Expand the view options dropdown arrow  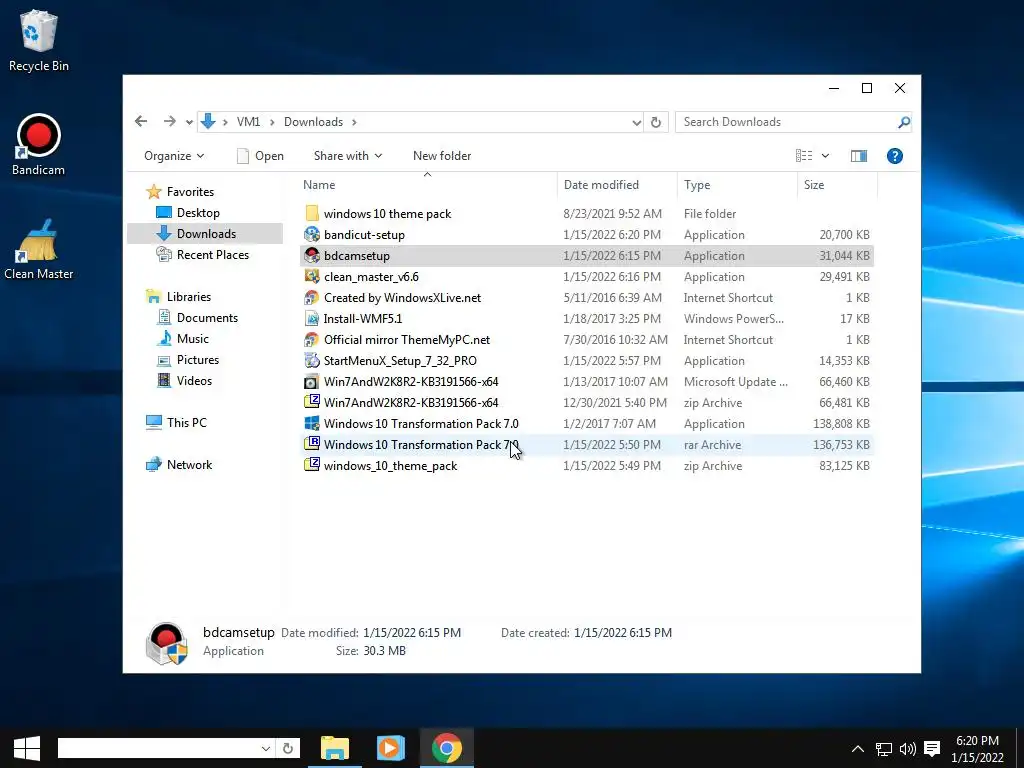tap(825, 155)
